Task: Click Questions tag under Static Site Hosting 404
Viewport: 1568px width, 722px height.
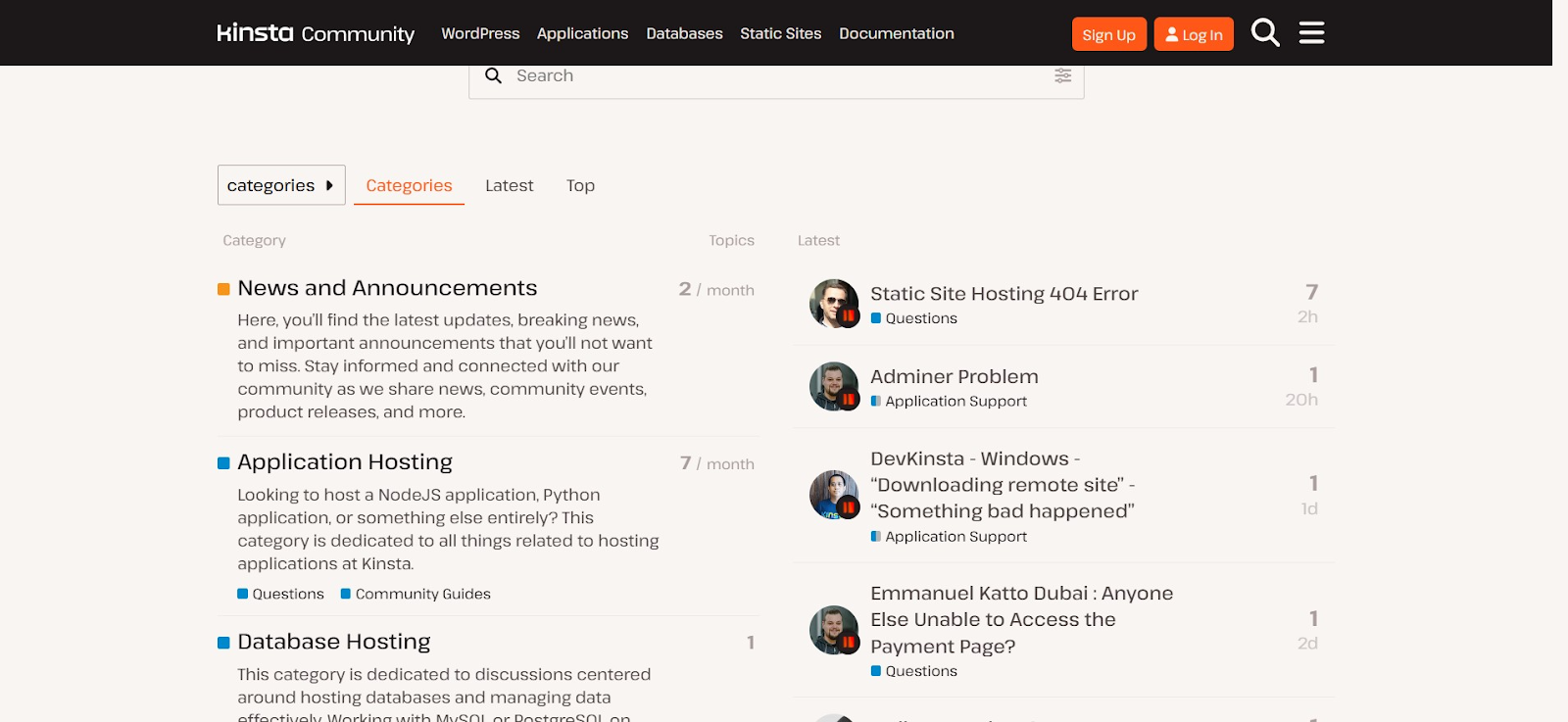Action: point(914,318)
